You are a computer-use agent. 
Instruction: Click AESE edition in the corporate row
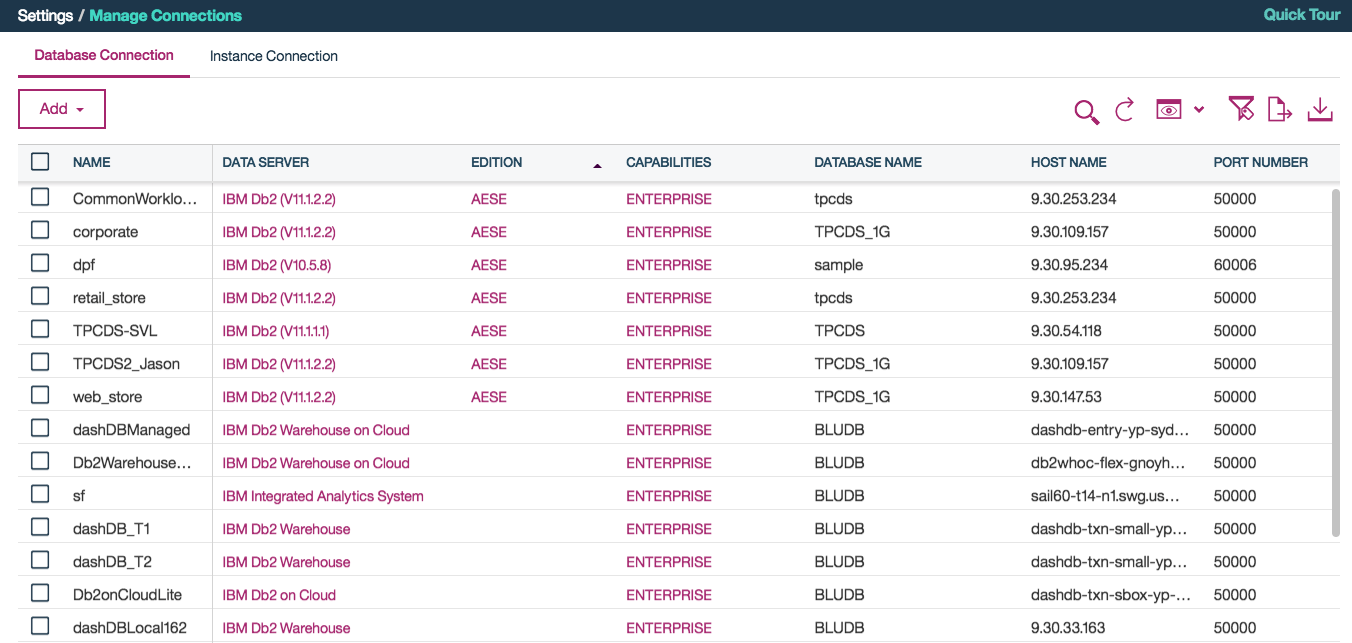point(489,232)
